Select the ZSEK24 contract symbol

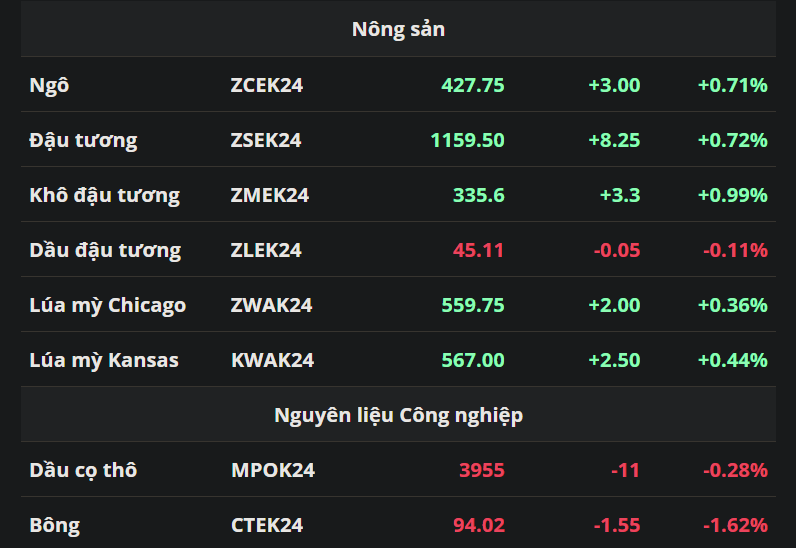coord(266,140)
